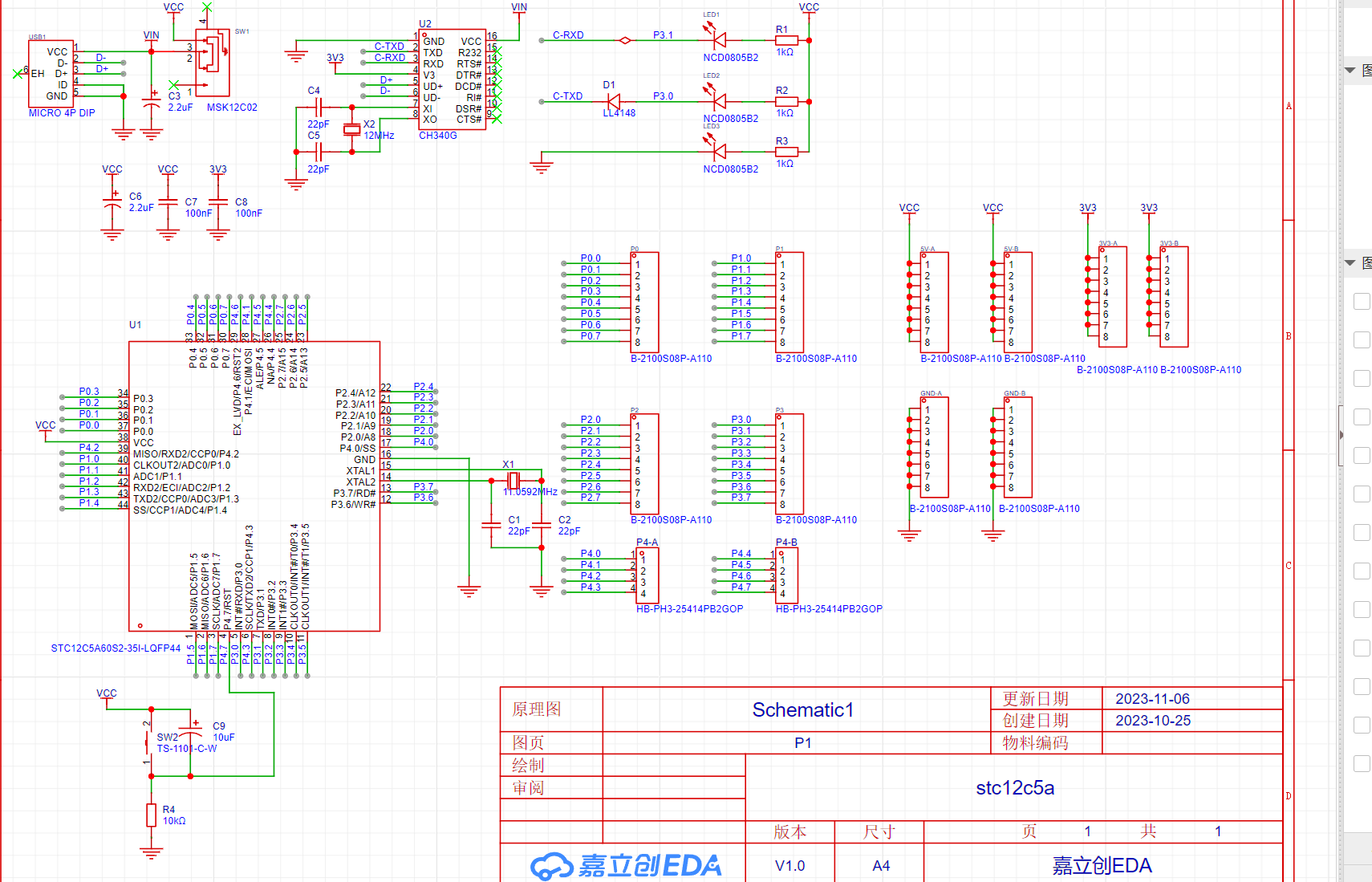Click the version V1.0 field
Viewport: 1372px width, 882px height.
tap(790, 866)
